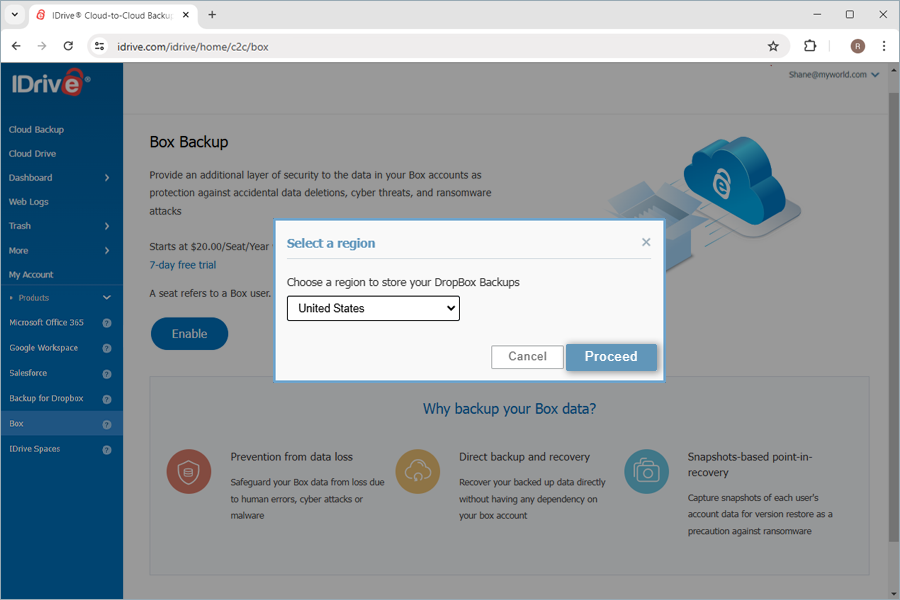This screenshot has height=600, width=900.
Task: Click the help icon beside Google Workspace
Action: tap(107, 348)
